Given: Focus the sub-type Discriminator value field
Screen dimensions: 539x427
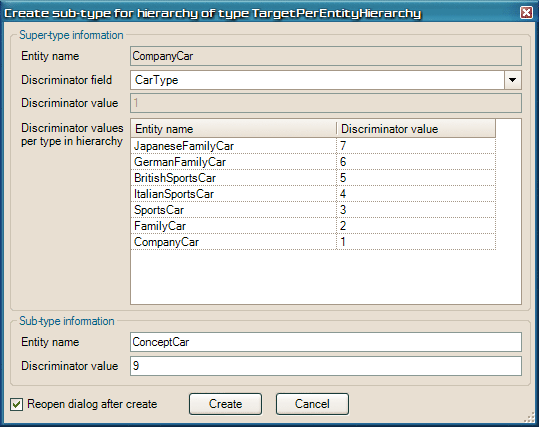Looking at the screenshot, I should coord(326,366).
